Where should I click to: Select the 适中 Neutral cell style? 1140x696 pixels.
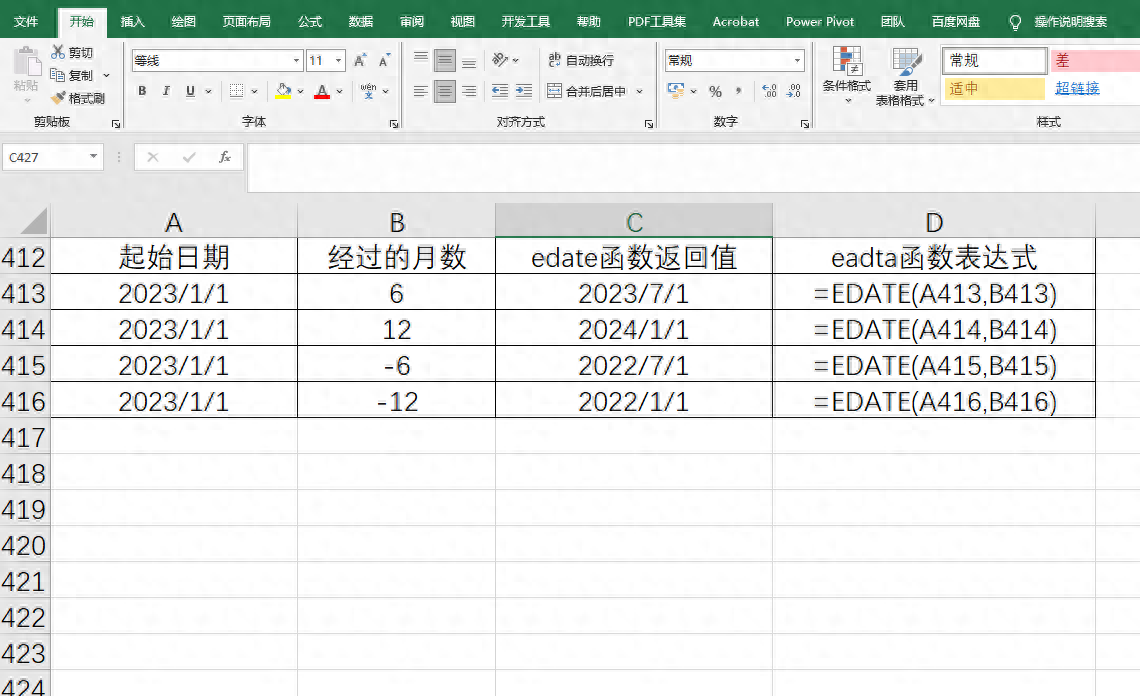[x=994, y=89]
